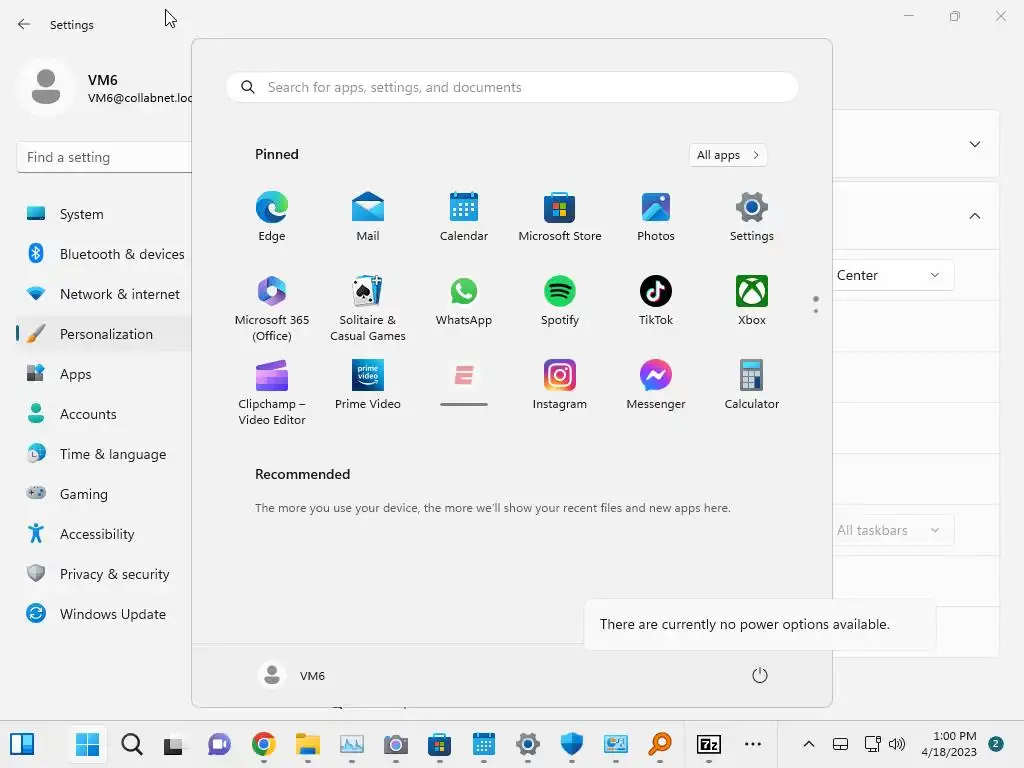1024x768 pixels.
Task: Open the Xbox app
Action: pyautogui.click(x=752, y=301)
